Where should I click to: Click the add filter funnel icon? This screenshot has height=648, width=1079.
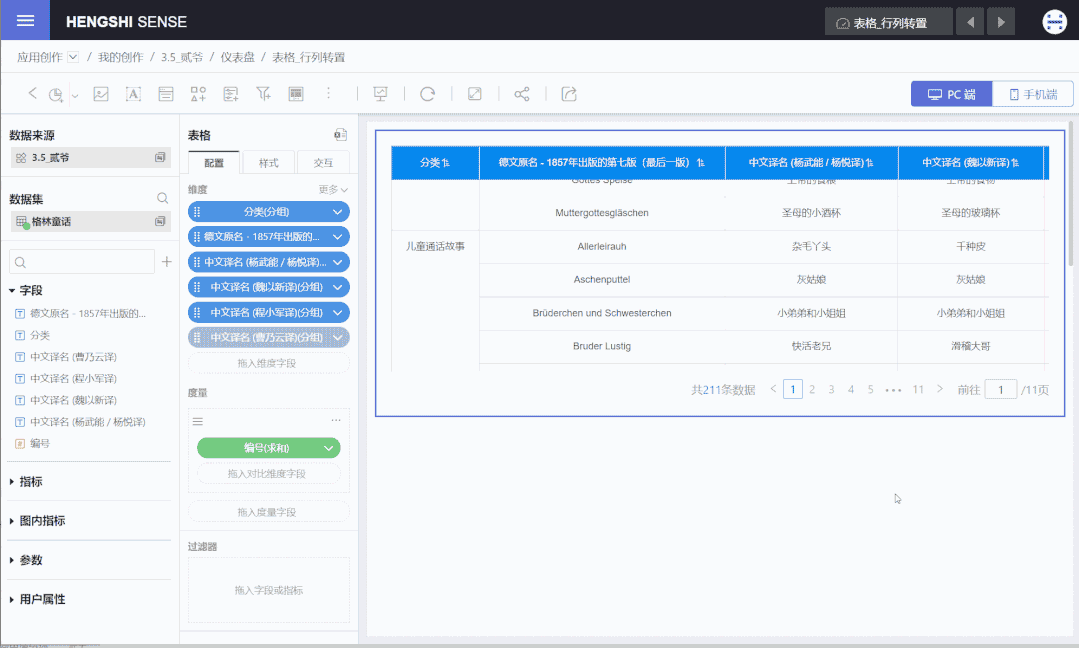point(263,94)
